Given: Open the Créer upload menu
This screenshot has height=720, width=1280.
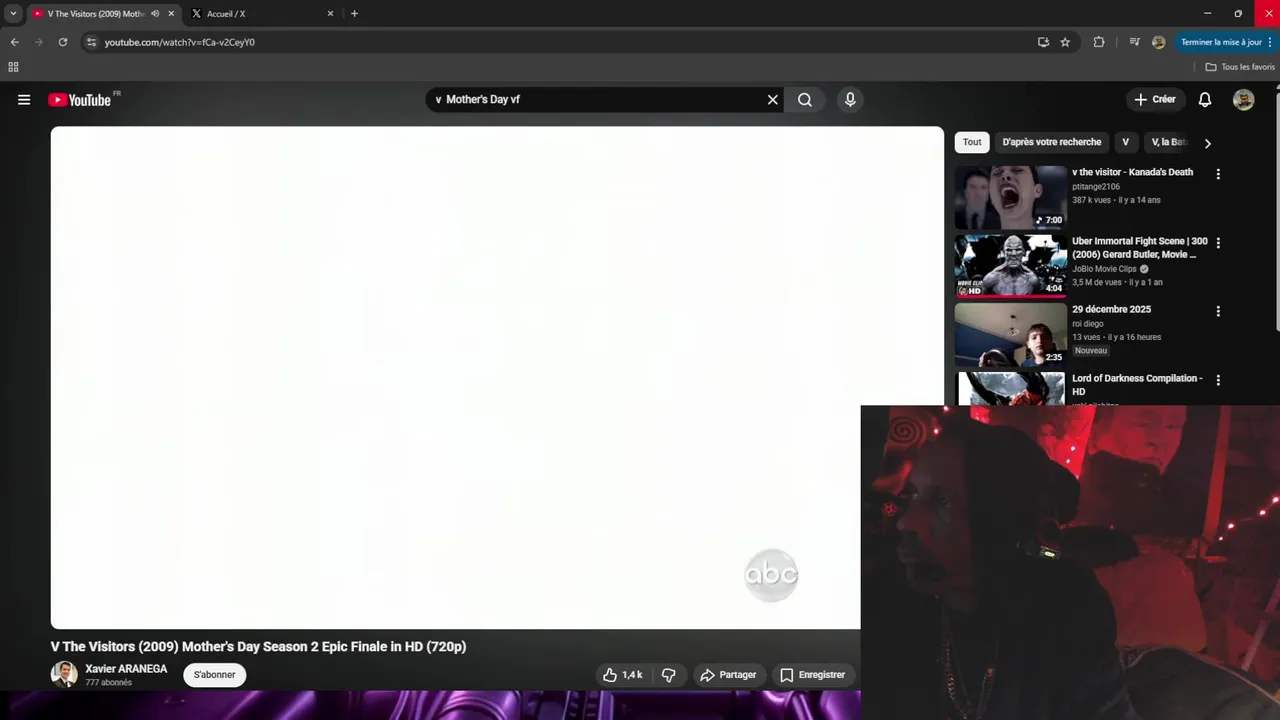Looking at the screenshot, I should [1155, 99].
